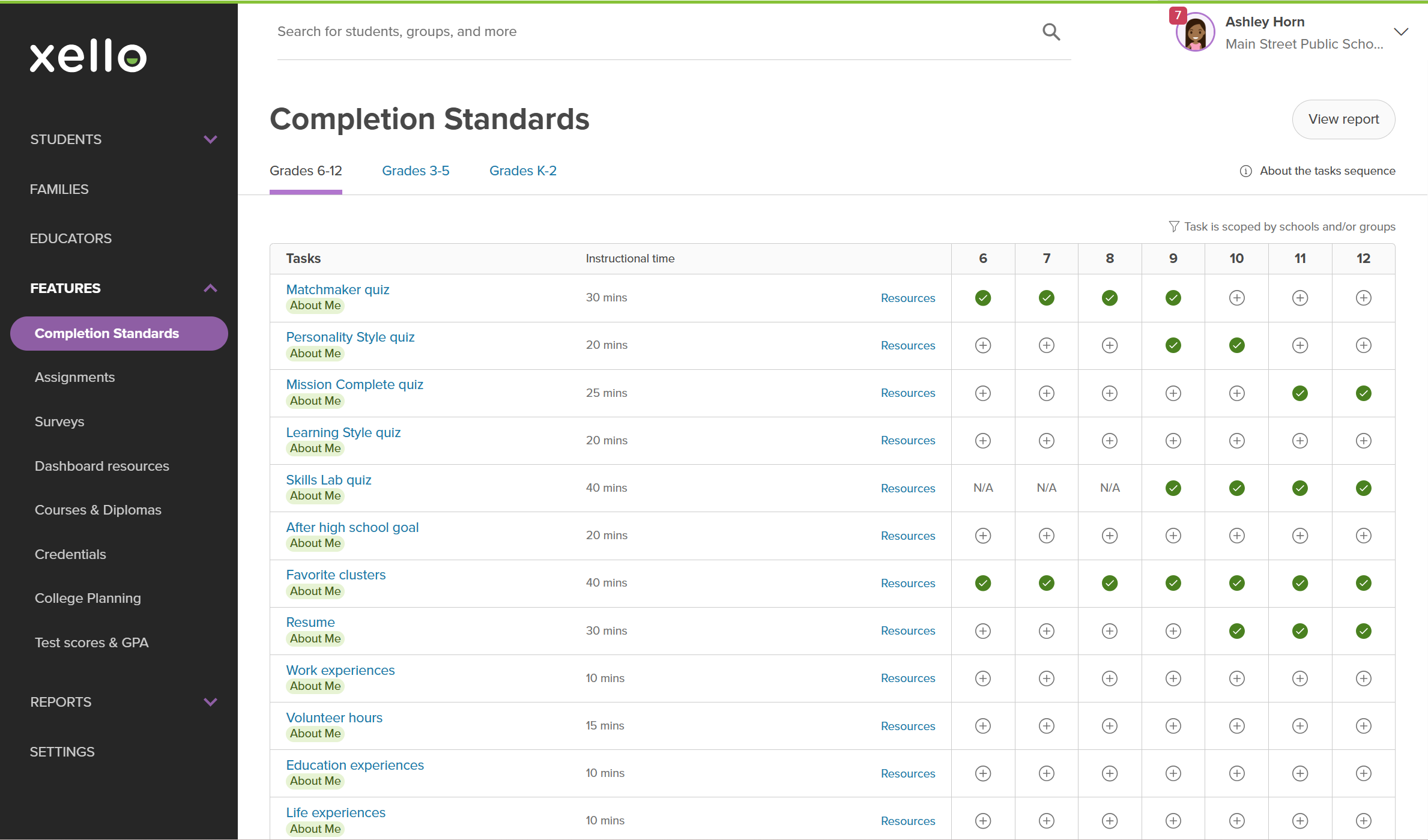Image resolution: width=1428 pixels, height=840 pixels.
Task: Open the red notification badge showing 7
Action: [1178, 15]
